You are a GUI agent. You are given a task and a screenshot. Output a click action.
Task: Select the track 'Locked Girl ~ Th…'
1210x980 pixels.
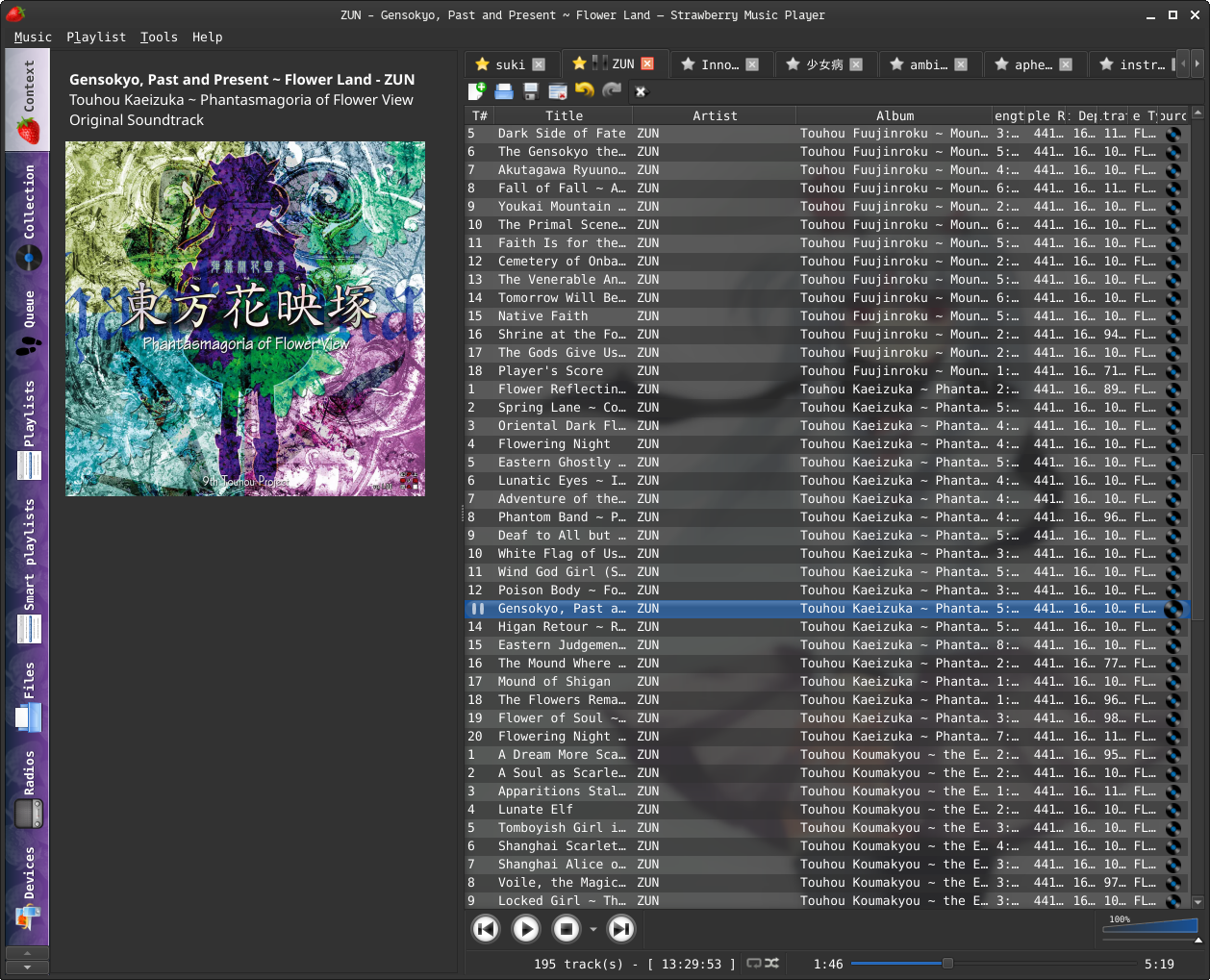point(827,901)
